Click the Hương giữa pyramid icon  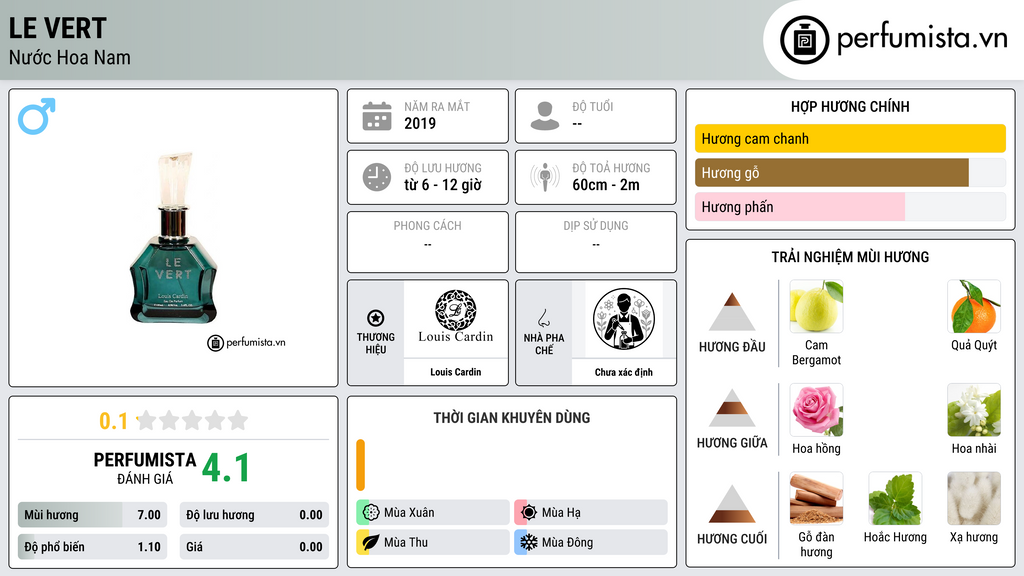pyautogui.click(x=732, y=408)
